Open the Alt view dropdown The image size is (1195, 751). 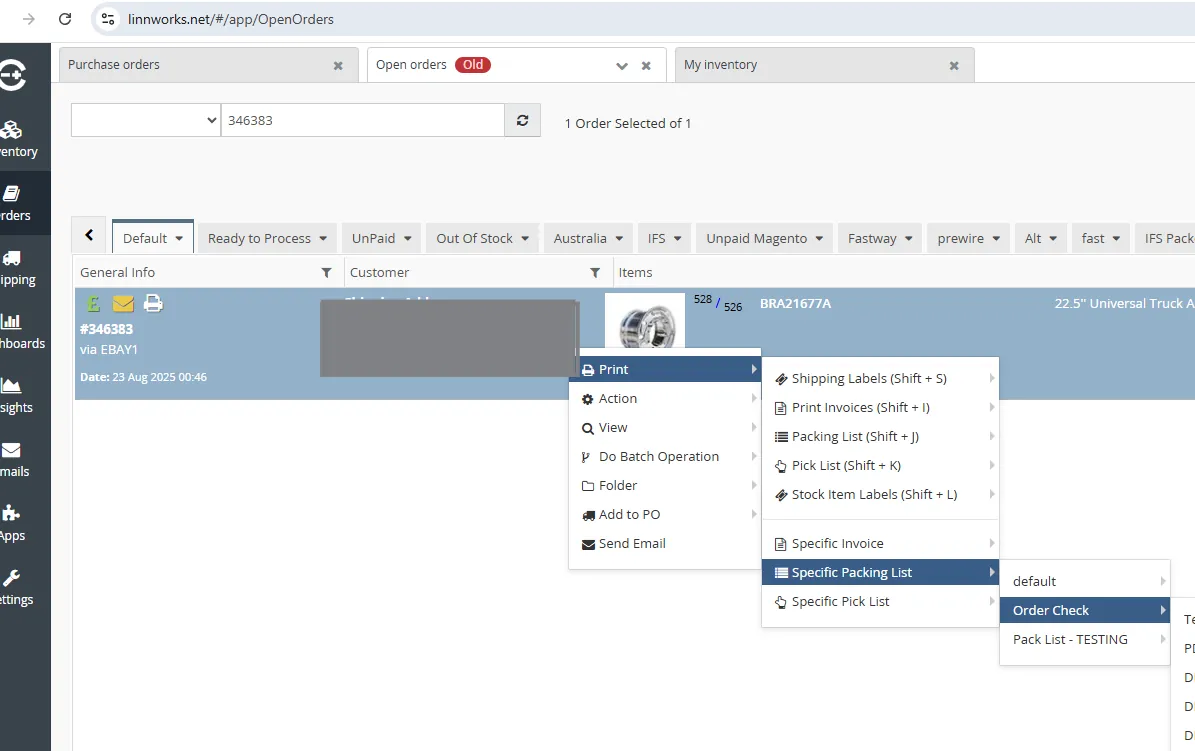(x=1053, y=239)
